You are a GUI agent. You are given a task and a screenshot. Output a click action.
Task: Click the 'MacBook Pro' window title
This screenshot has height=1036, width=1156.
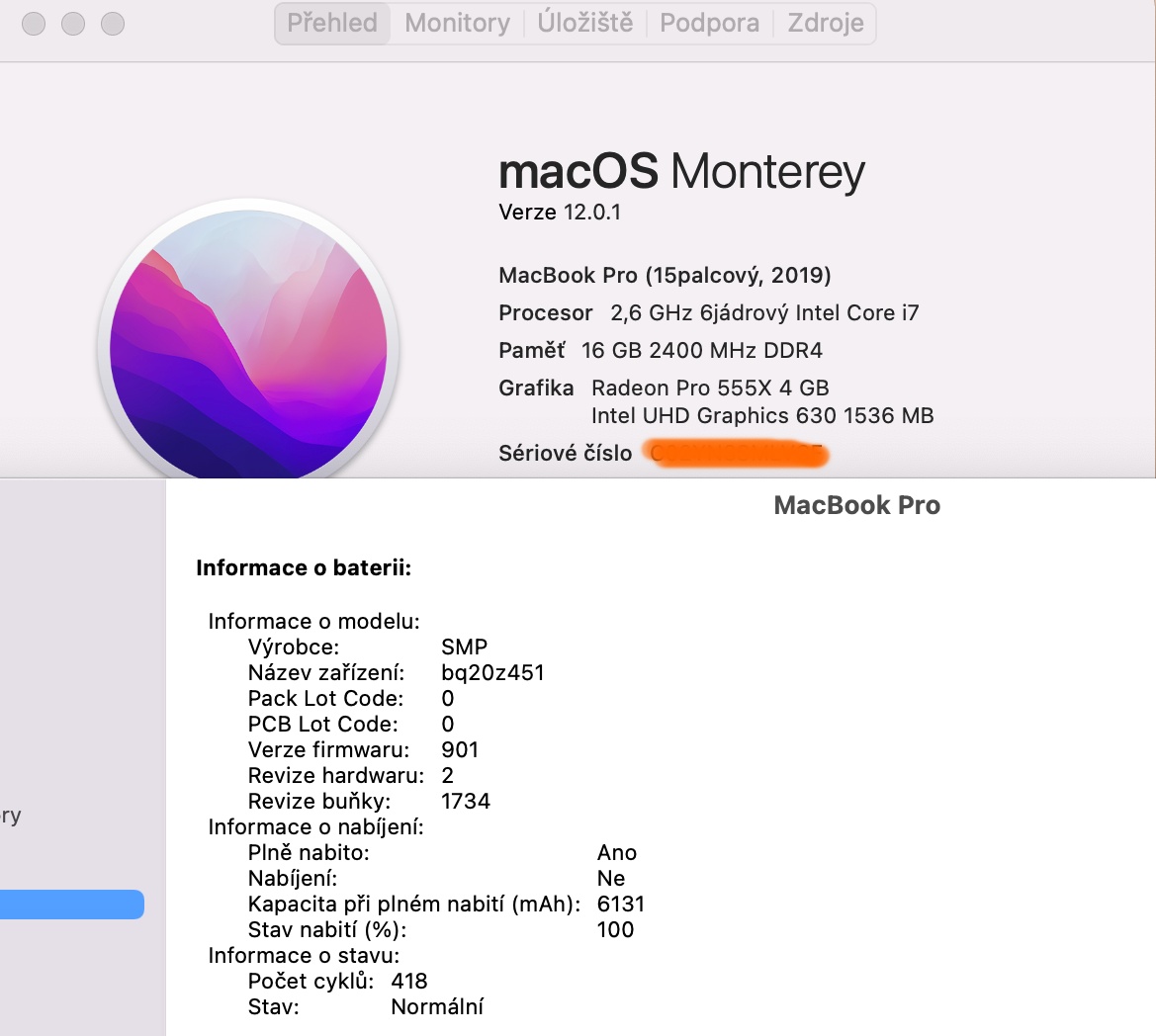(x=856, y=505)
